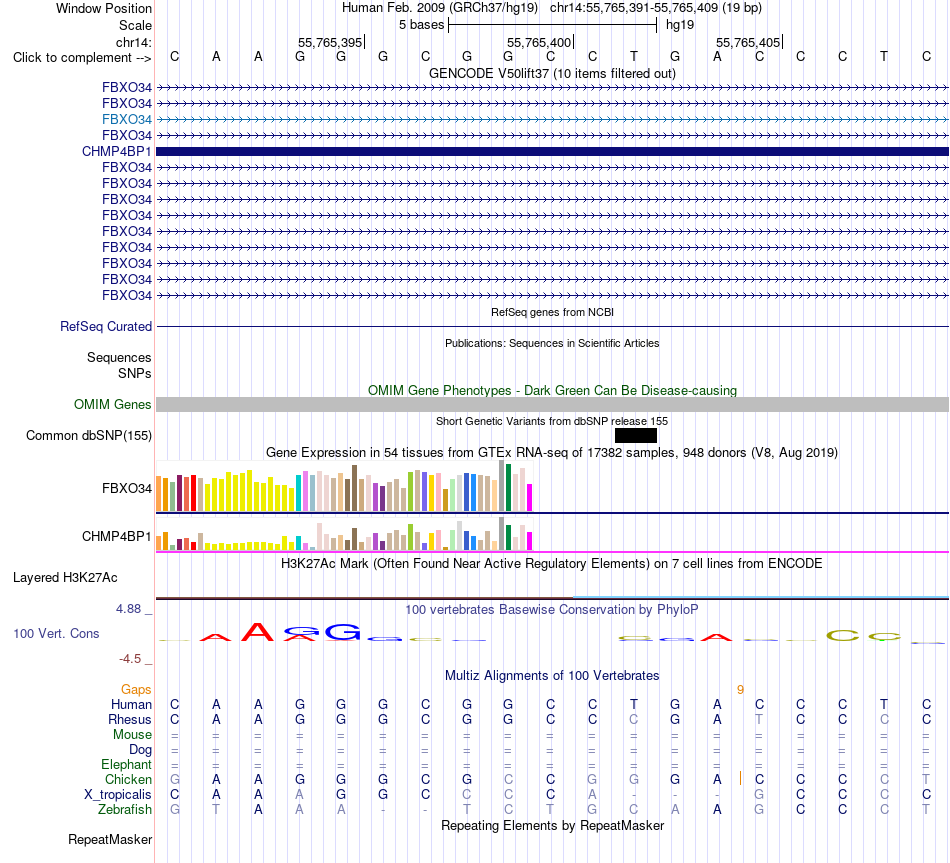Viewport: 950px width, 863px height.
Task: Click the 4.88 conservation scale value
Action: pyautogui.click(x=128, y=608)
